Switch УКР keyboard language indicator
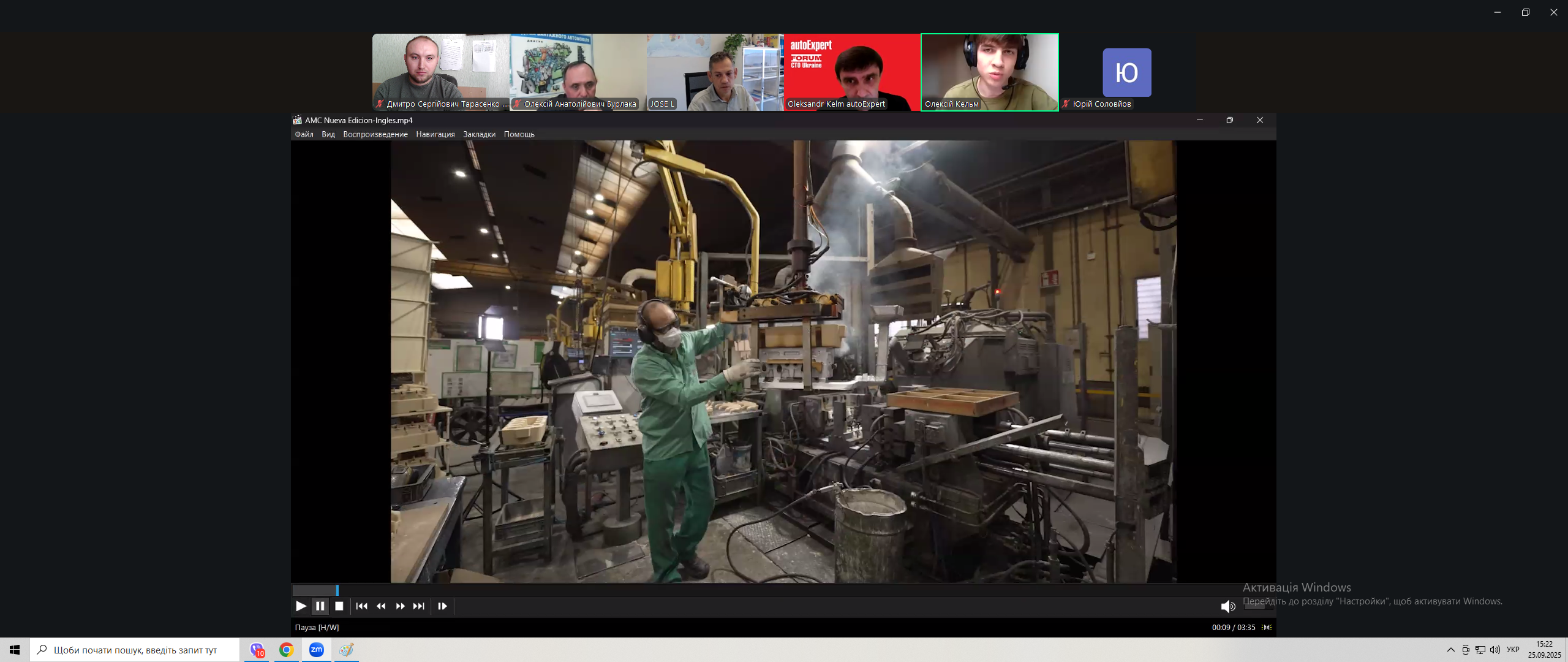The image size is (1568, 662). click(x=1513, y=650)
